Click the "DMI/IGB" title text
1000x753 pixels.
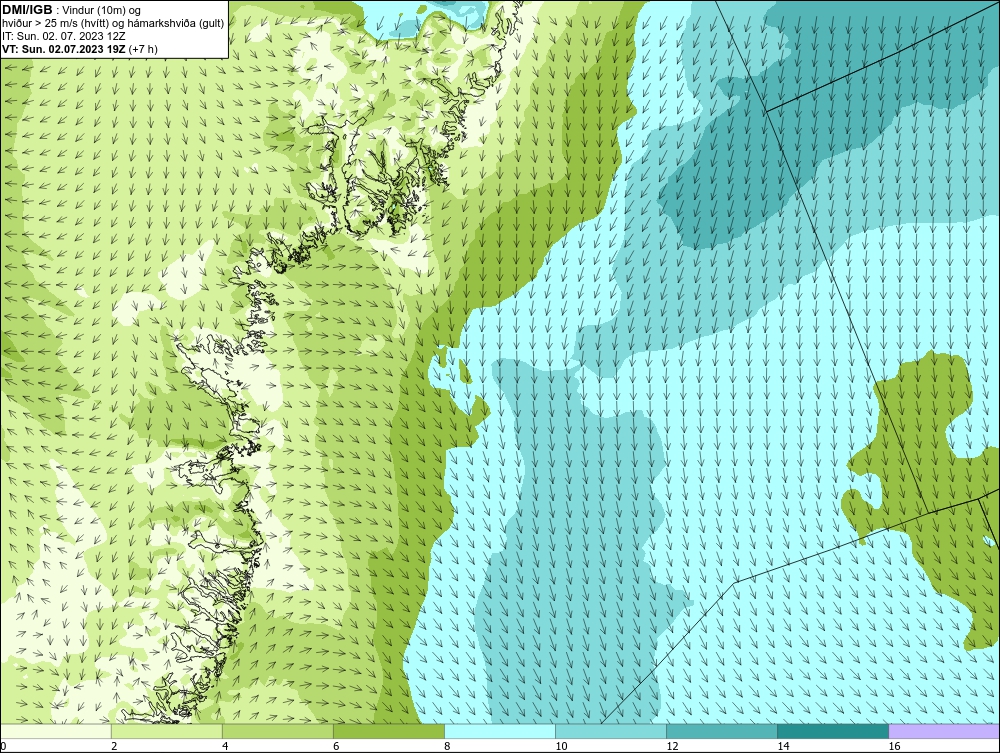pyautogui.click(x=27, y=10)
